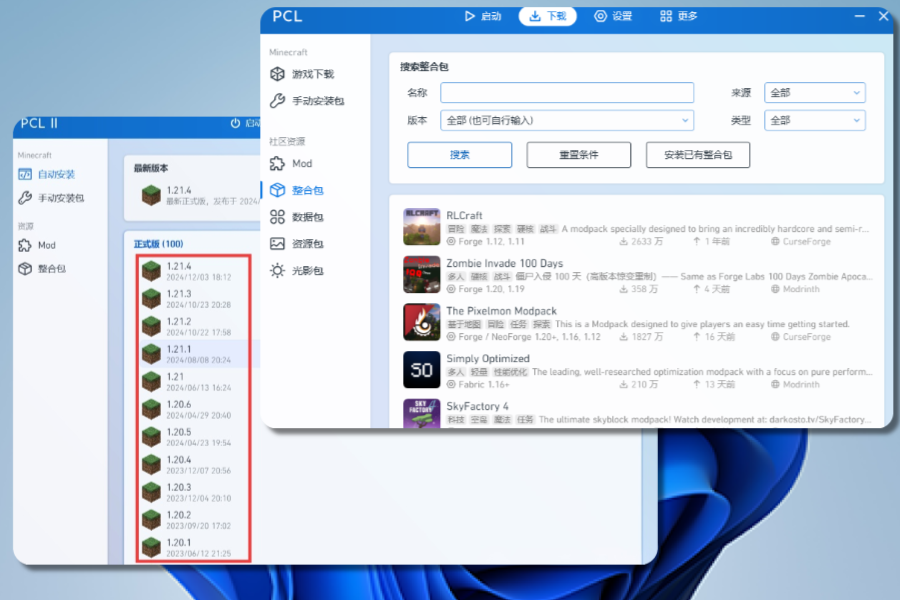Click the 搜索 search button
This screenshot has height=600, width=900.
[459, 155]
